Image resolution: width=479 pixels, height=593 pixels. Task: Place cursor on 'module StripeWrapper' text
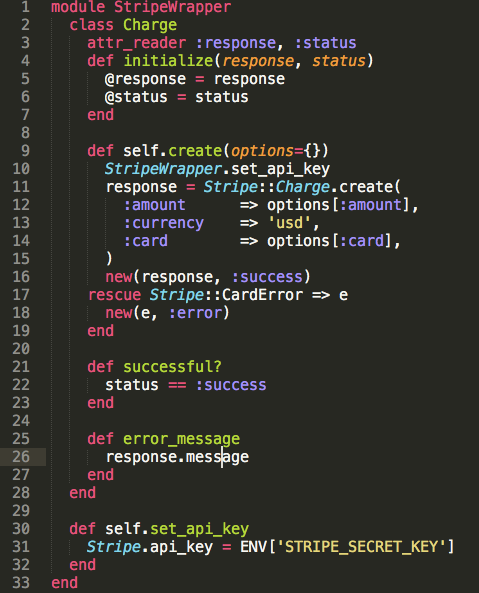pyautogui.click(x=141, y=7)
